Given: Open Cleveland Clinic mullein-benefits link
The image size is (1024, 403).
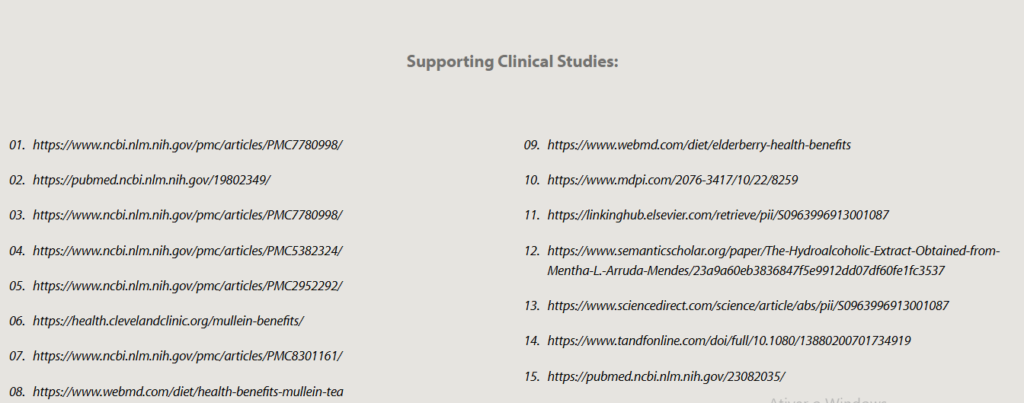Looking at the screenshot, I should [x=168, y=321].
